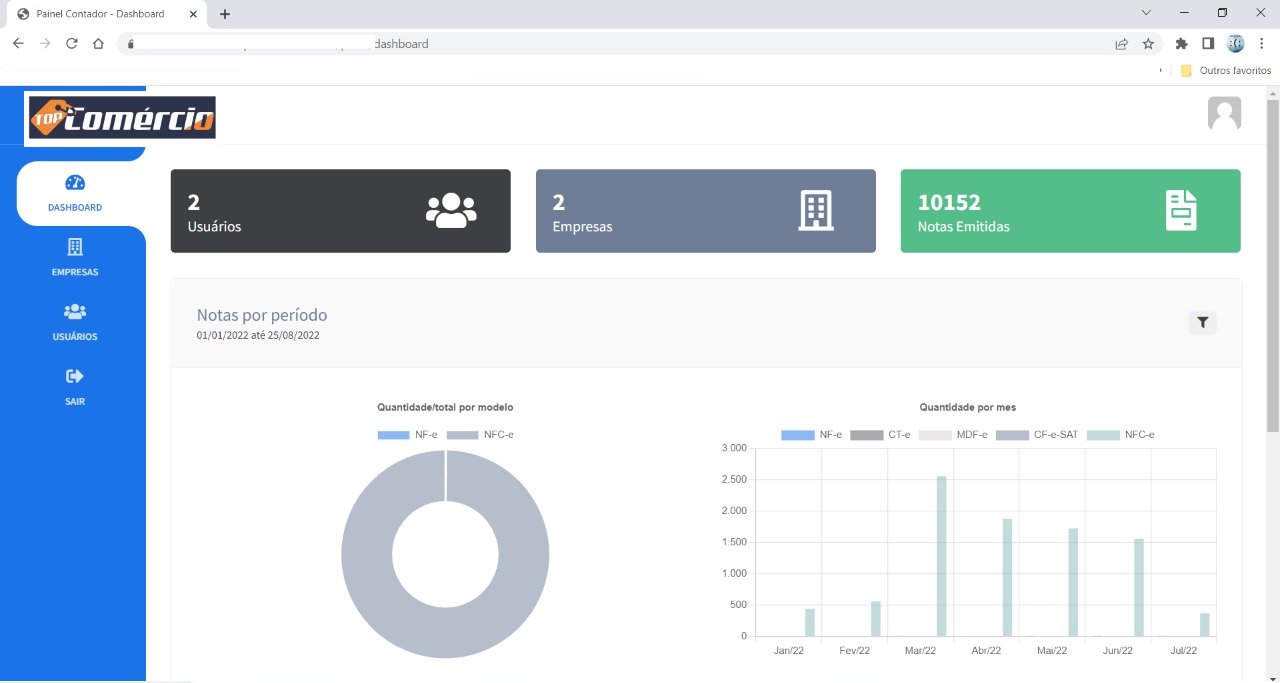The height and width of the screenshot is (683, 1280).
Task: Open the Dashboard speedometer icon in sidebar
Action: 75,183
